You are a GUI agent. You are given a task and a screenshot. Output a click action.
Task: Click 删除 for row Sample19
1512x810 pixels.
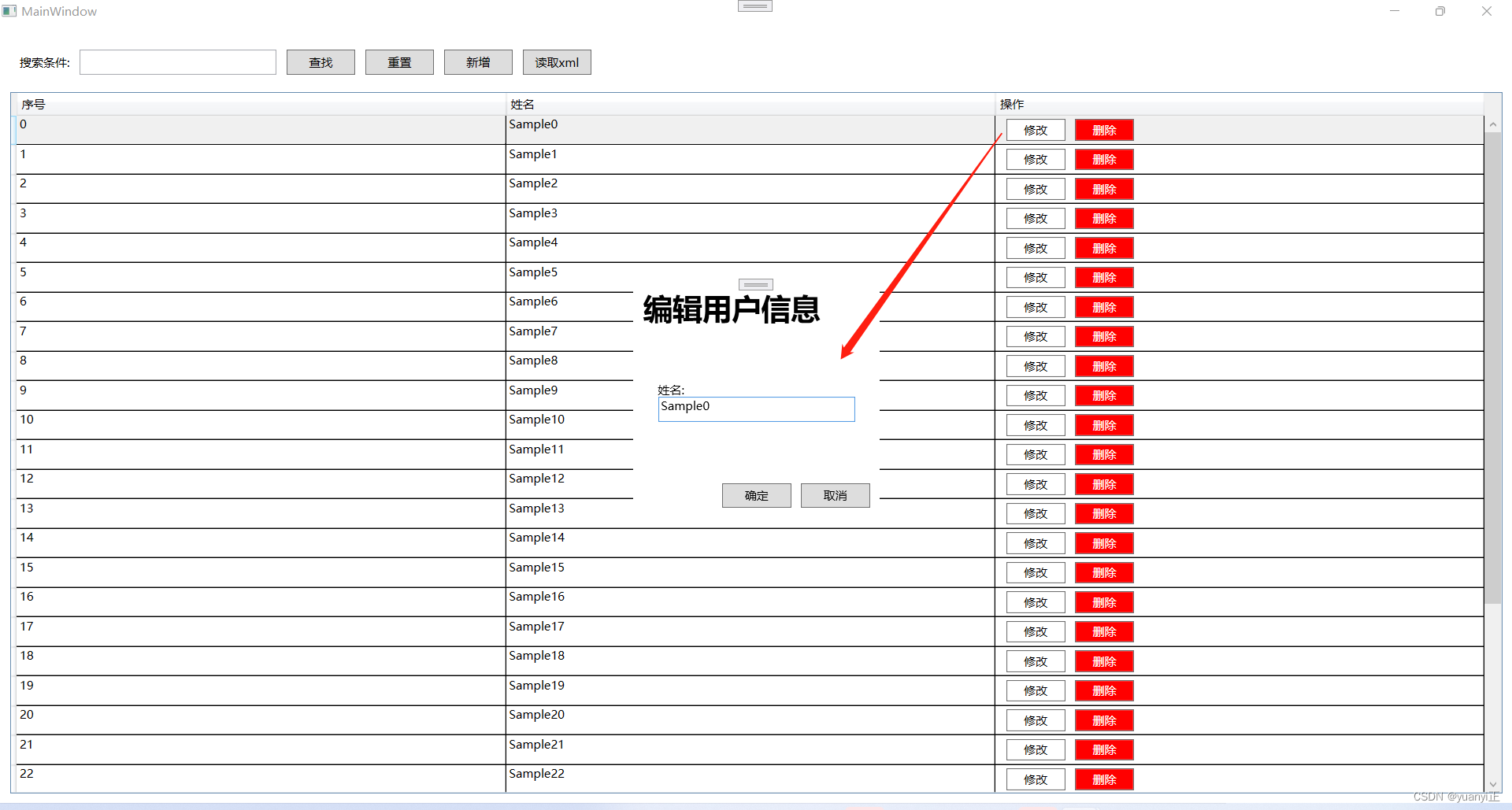(x=1104, y=691)
